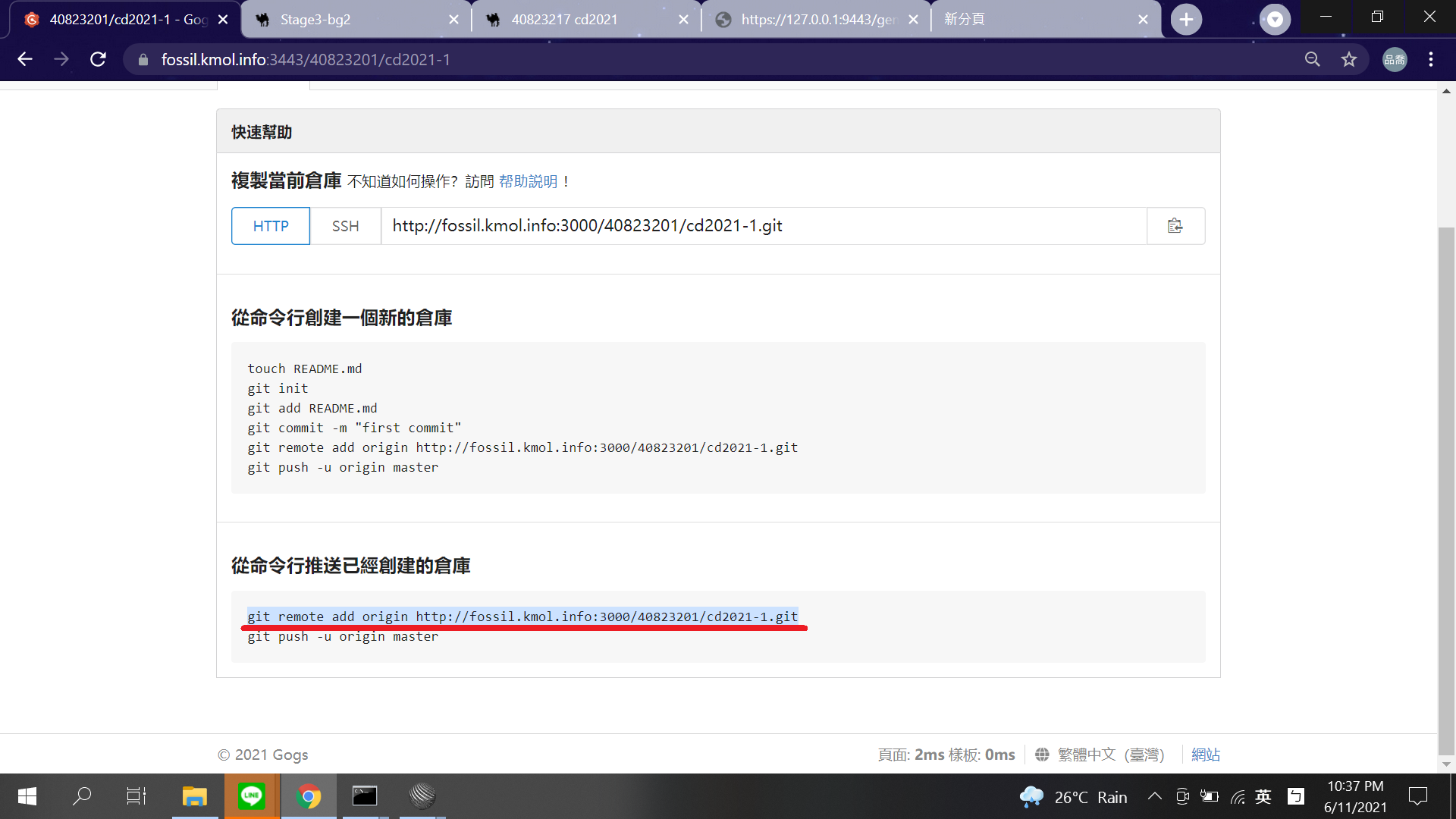Click the globe language icon in footer
Image resolution: width=1456 pixels, height=819 pixels.
[1042, 755]
